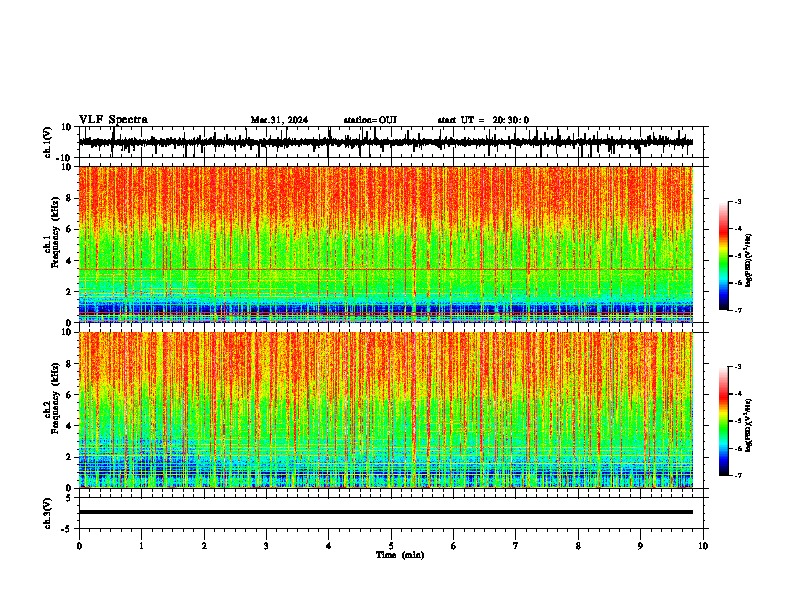The image size is (792, 612).
Task: Click the 'VLF Spectra' title text
Action: 113,119
